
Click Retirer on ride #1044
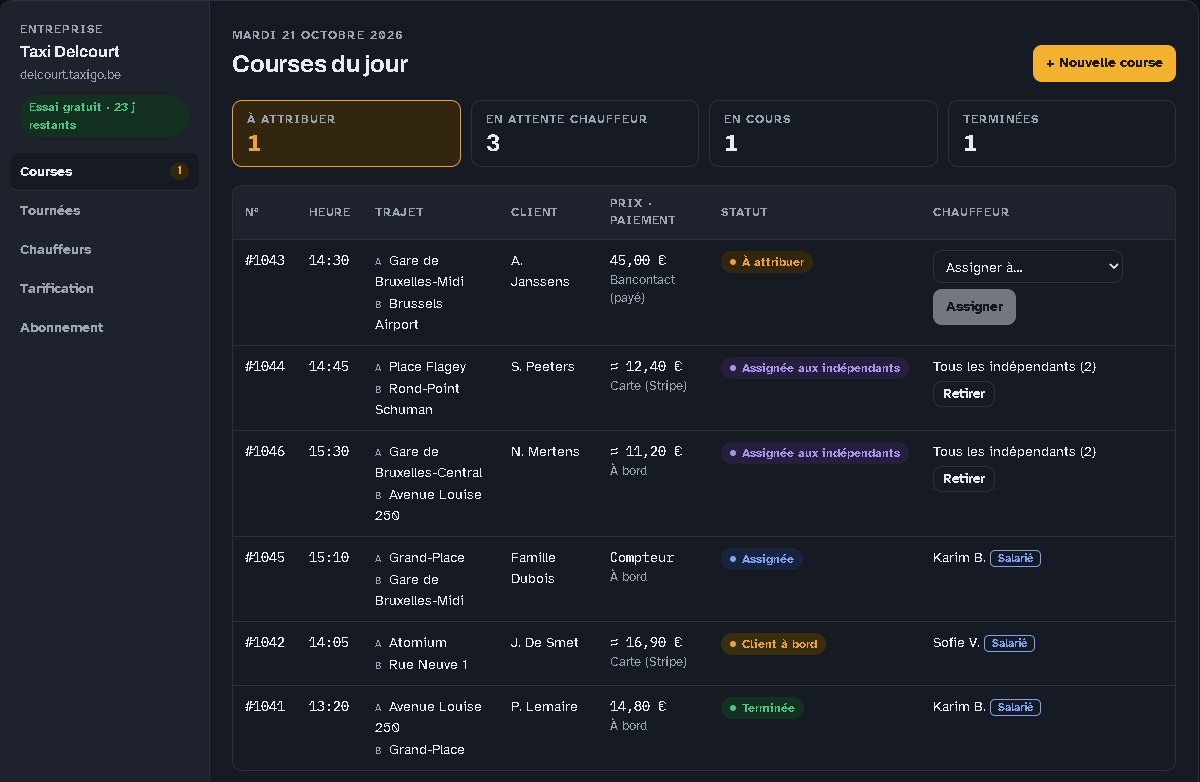click(x=964, y=394)
